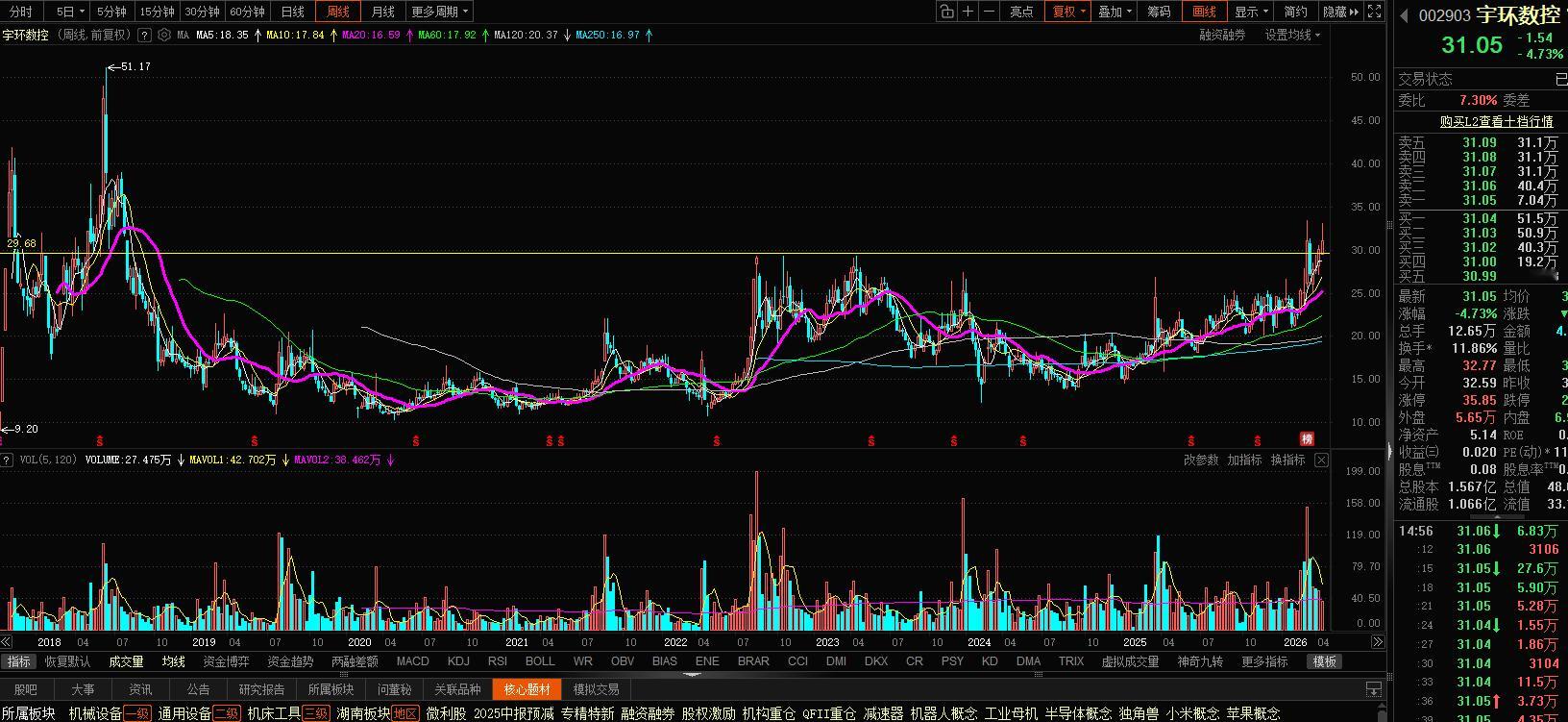The width and height of the screenshot is (1568, 722).
Task: Select the 指标 tab in indicator bar
Action: (18, 661)
